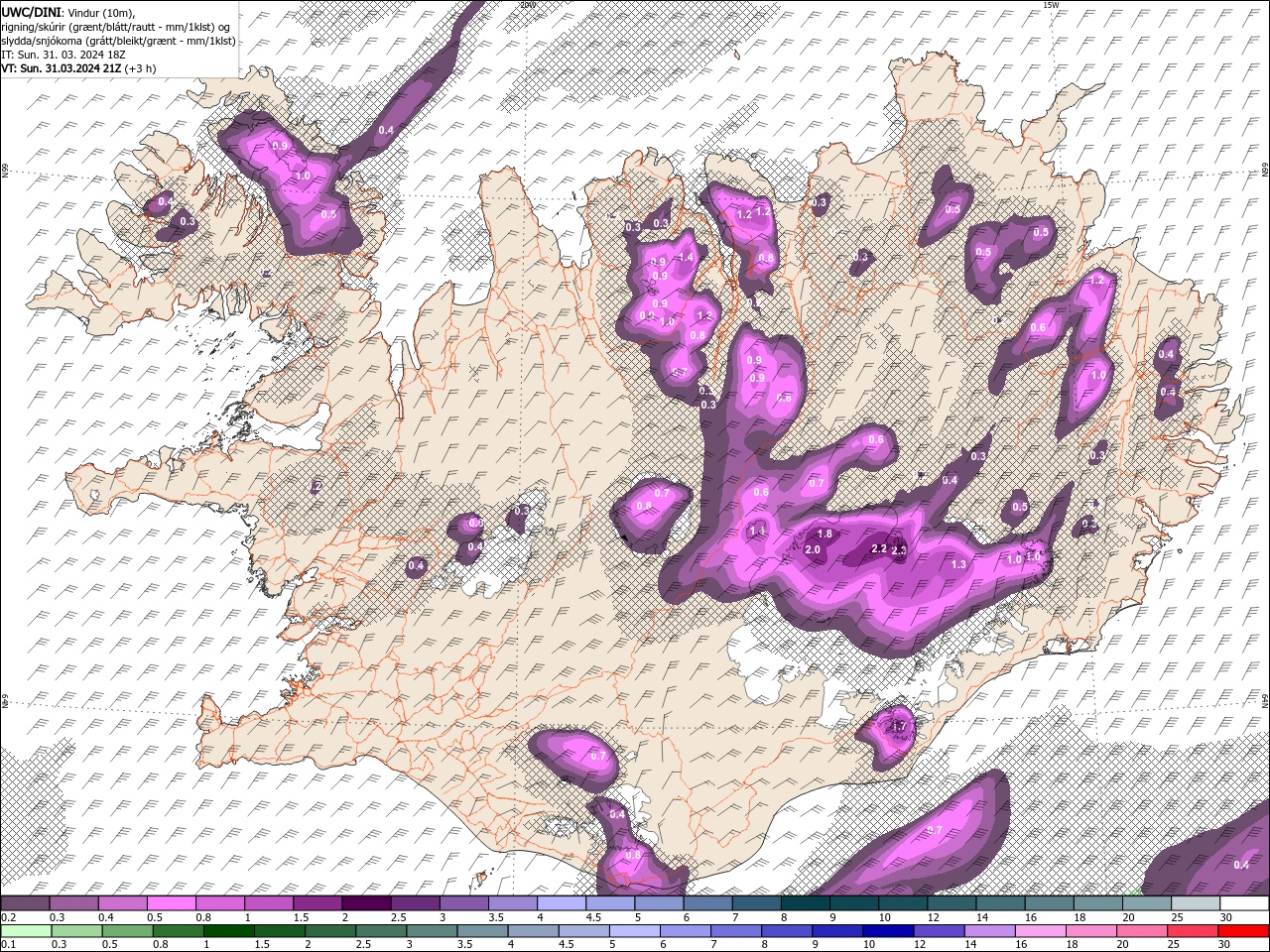Viewport: 1270px width, 952px height.
Task: Click the '20W' longitude label at the top edge
Action: pyautogui.click(x=527, y=4)
